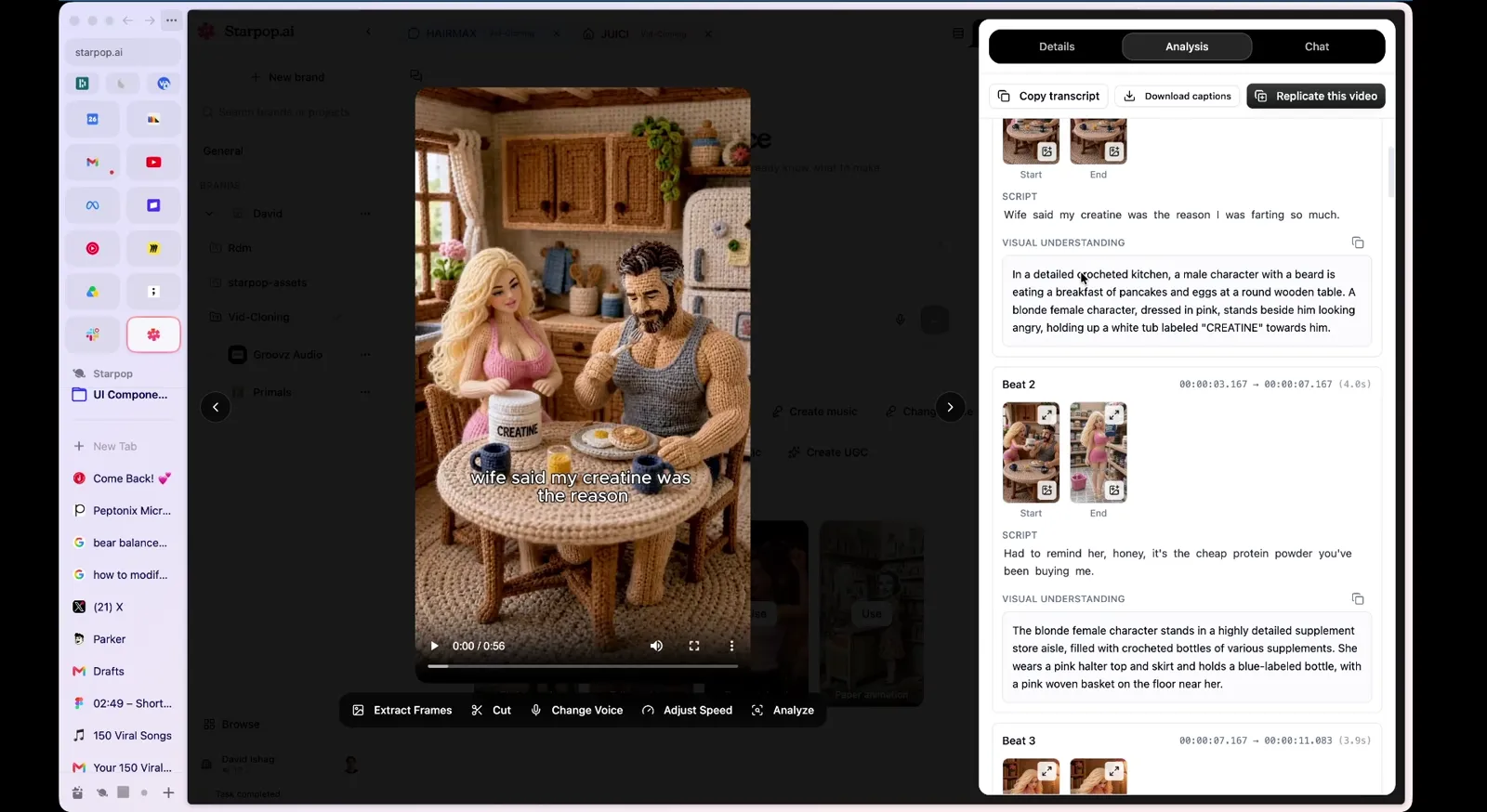Click the Beat 2 script text
The height and width of the screenshot is (812, 1487).
point(1178,562)
